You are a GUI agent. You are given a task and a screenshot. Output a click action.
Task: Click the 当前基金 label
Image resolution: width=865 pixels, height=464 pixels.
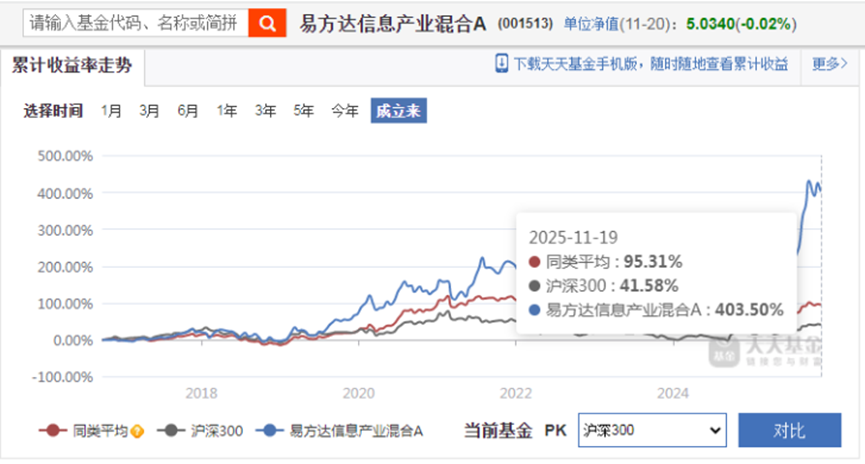click(498, 430)
